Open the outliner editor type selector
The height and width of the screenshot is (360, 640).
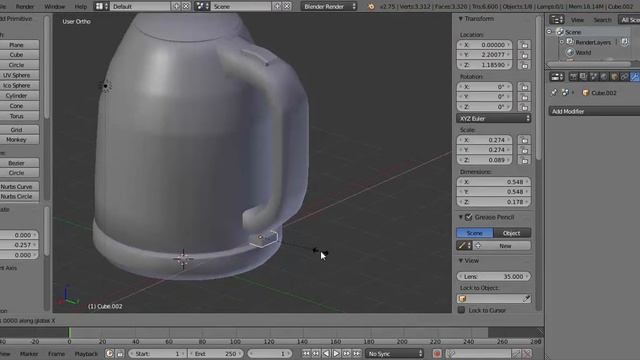click(557, 20)
